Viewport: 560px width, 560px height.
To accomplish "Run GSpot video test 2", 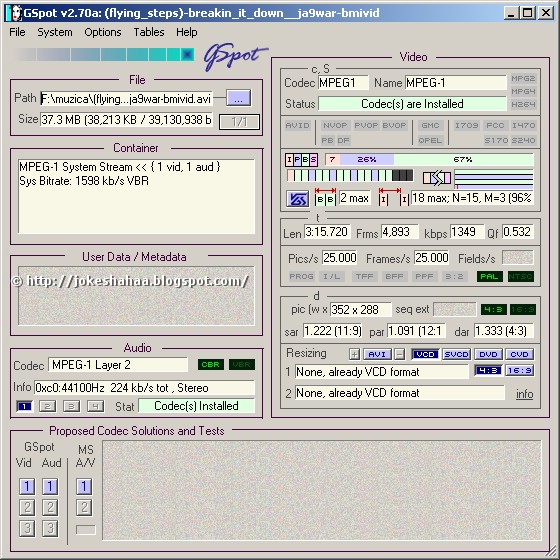I will [x=27, y=508].
